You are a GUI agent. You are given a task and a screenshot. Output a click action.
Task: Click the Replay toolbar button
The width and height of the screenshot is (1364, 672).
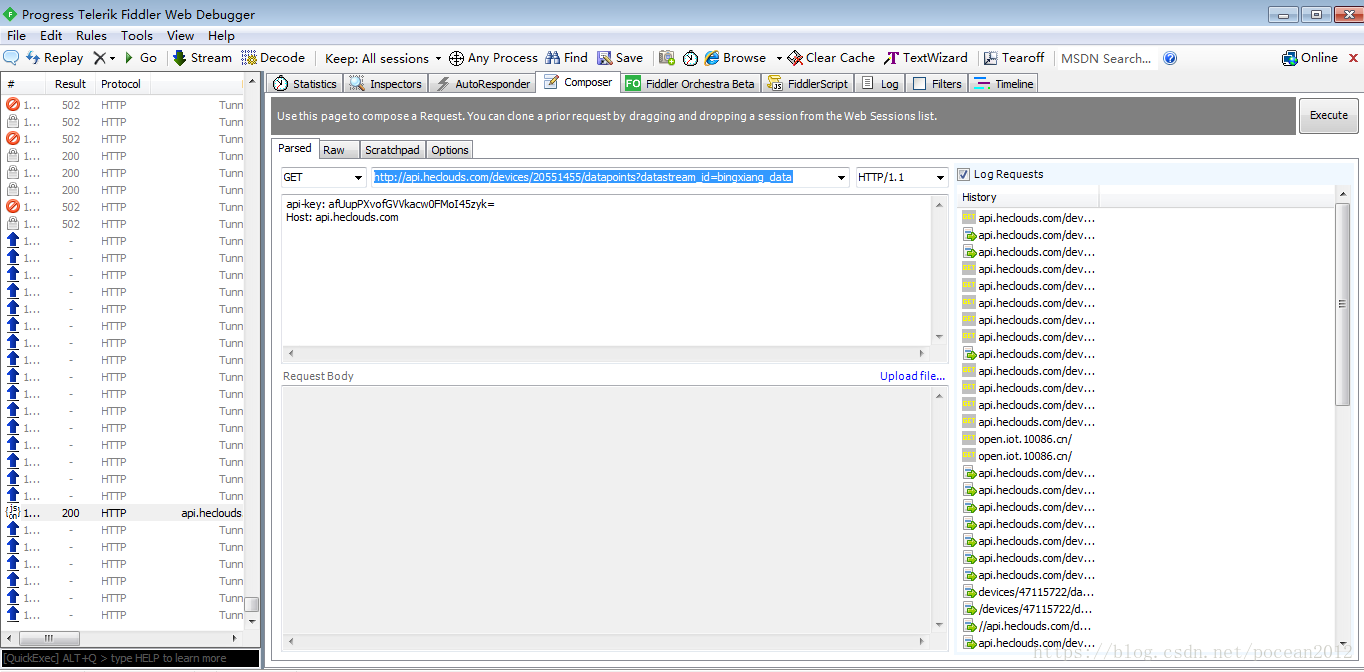pyautogui.click(x=55, y=58)
